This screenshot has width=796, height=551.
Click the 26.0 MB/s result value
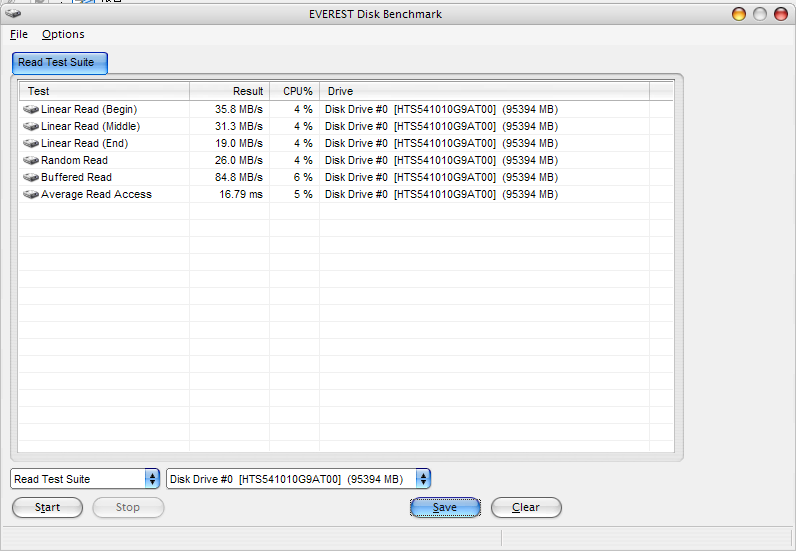(x=239, y=160)
